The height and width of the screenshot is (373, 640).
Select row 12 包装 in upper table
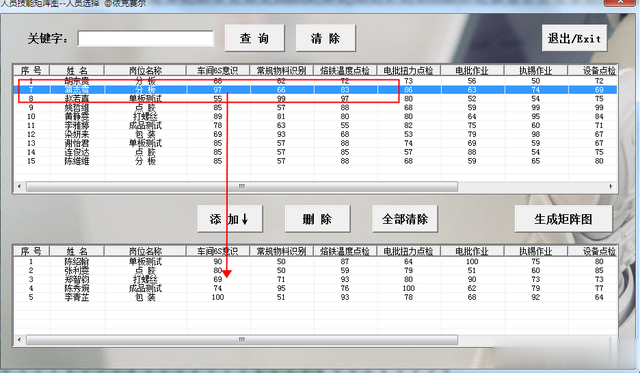pyautogui.click(x=315, y=134)
